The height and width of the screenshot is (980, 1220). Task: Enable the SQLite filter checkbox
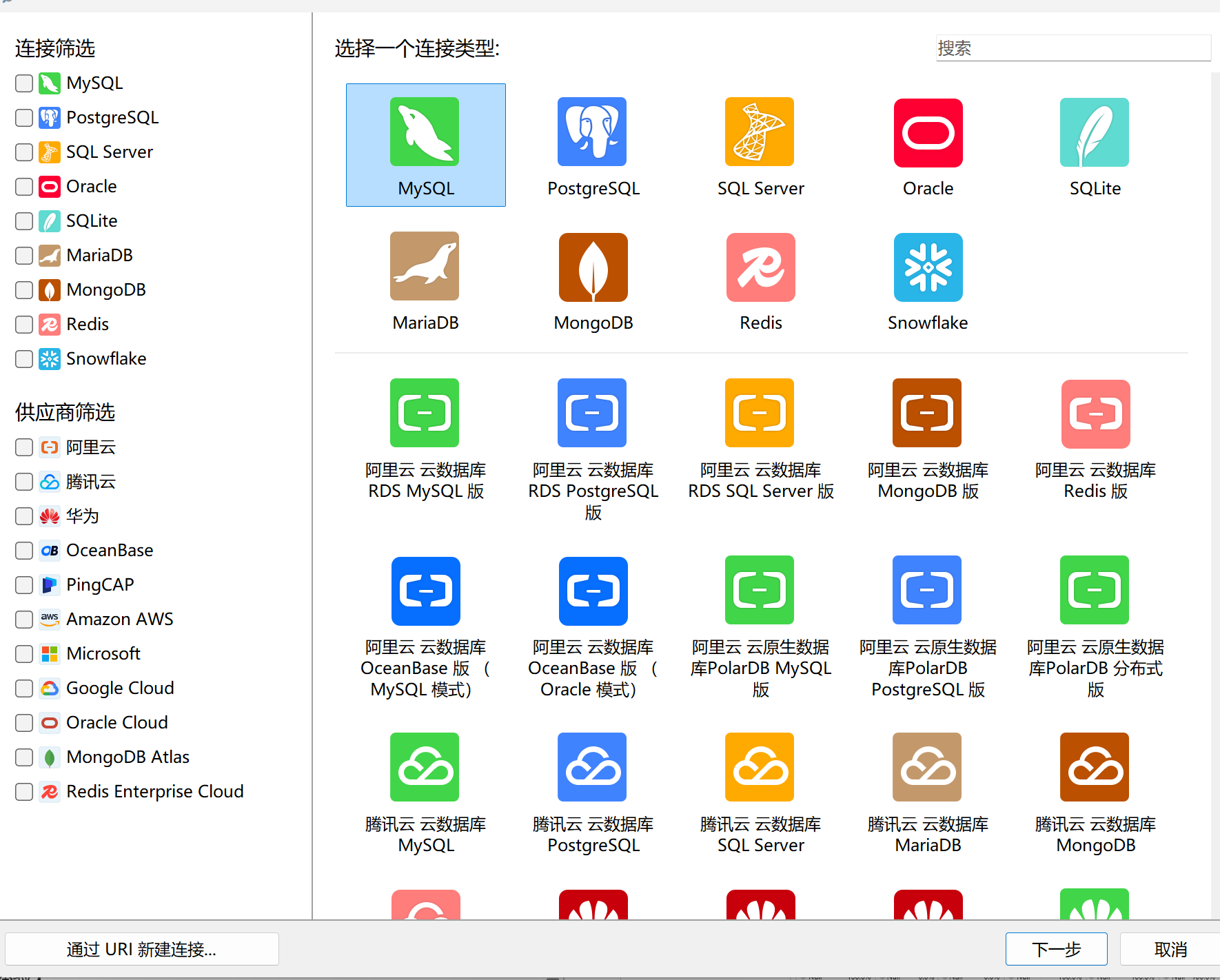click(24, 221)
